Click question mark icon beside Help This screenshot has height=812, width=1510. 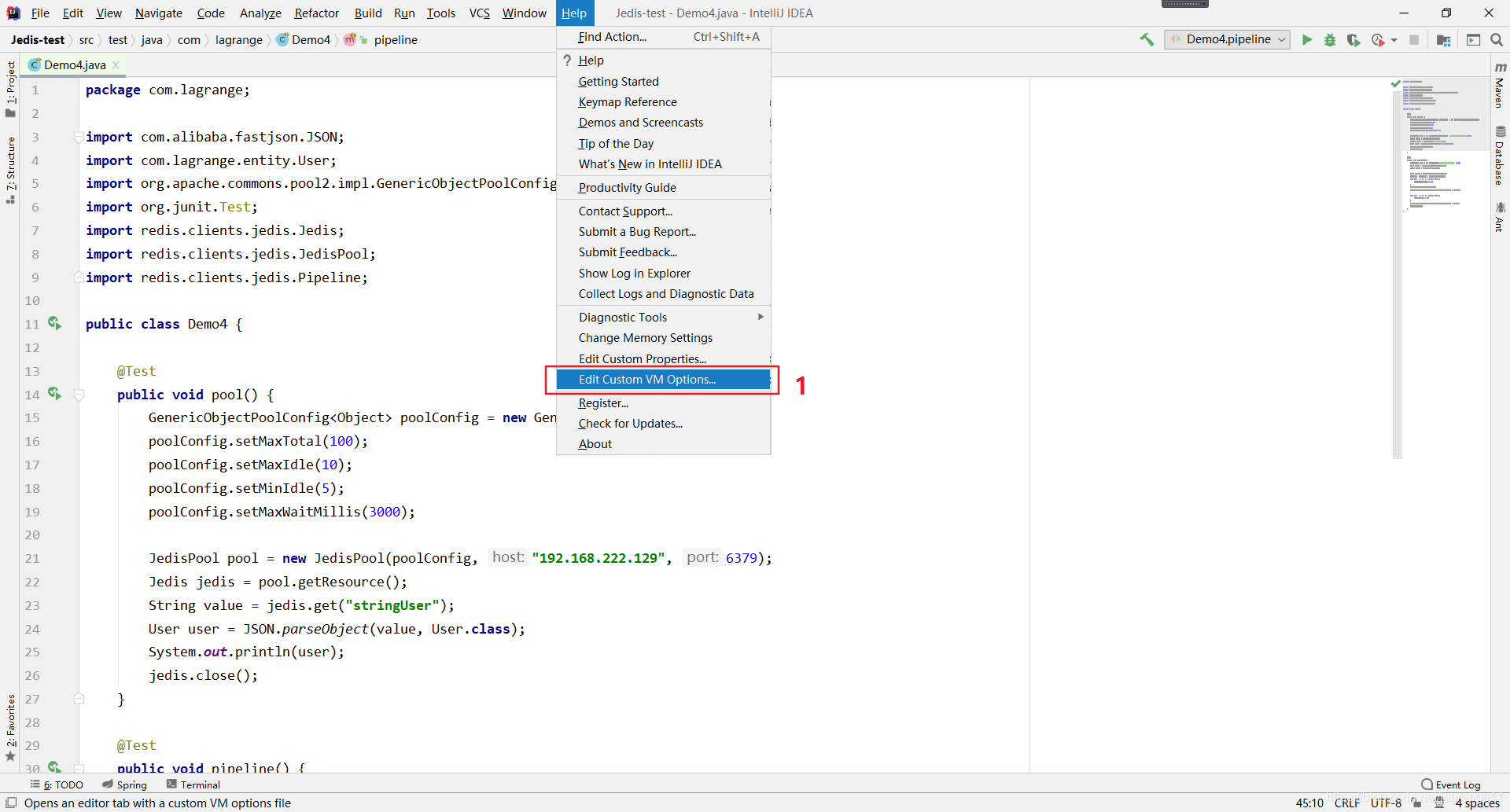pos(567,61)
